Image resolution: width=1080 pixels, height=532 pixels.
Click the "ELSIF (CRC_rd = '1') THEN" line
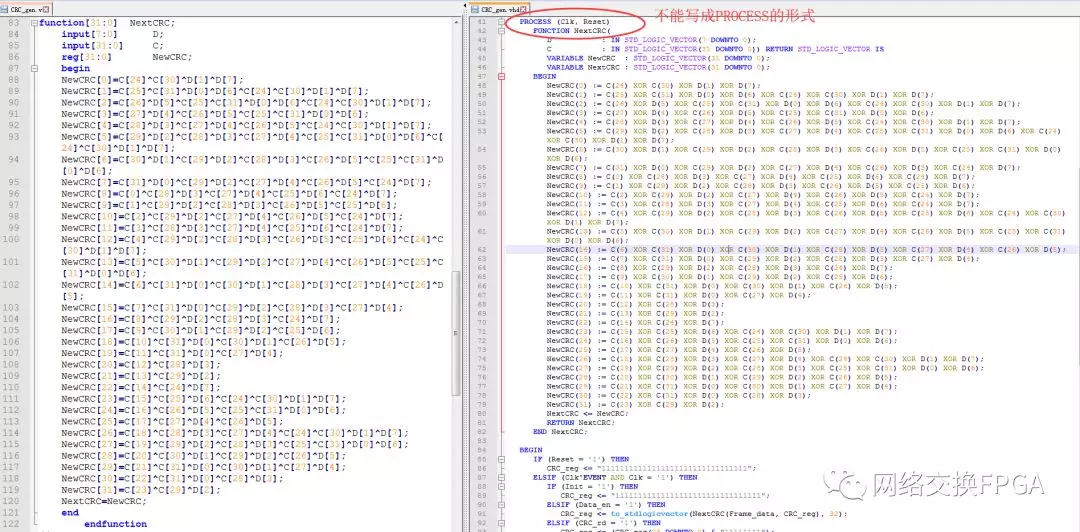coord(603,522)
